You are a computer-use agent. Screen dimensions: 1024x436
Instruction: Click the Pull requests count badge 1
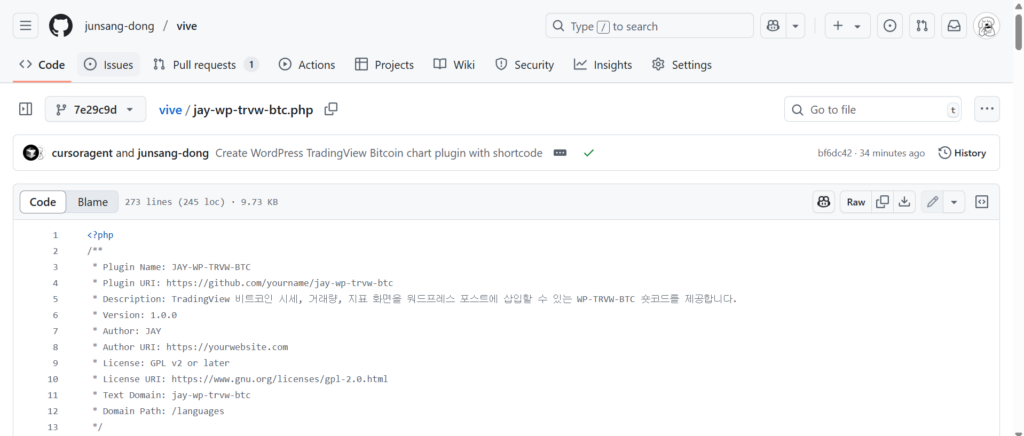pyautogui.click(x=251, y=65)
